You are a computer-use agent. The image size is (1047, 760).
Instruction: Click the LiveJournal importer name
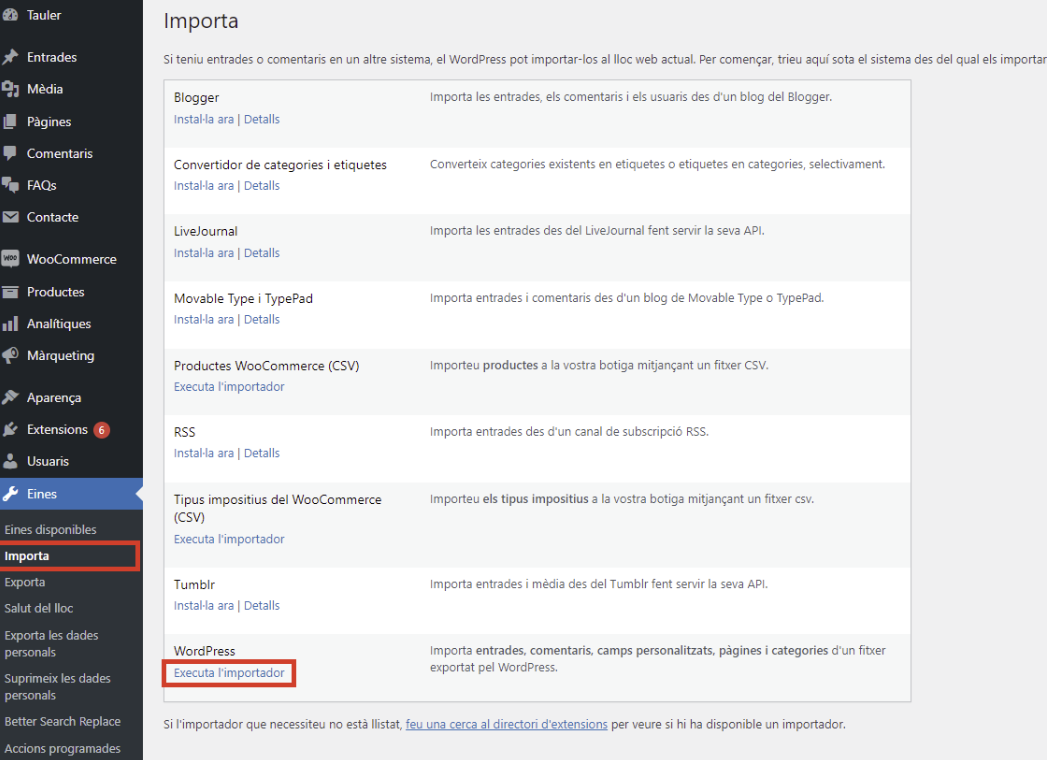click(x=206, y=231)
